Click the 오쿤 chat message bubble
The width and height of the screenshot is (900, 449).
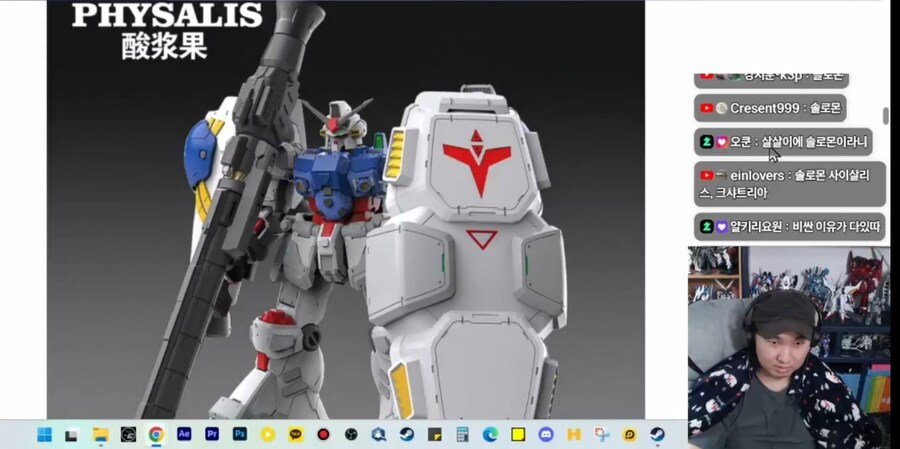[783, 142]
